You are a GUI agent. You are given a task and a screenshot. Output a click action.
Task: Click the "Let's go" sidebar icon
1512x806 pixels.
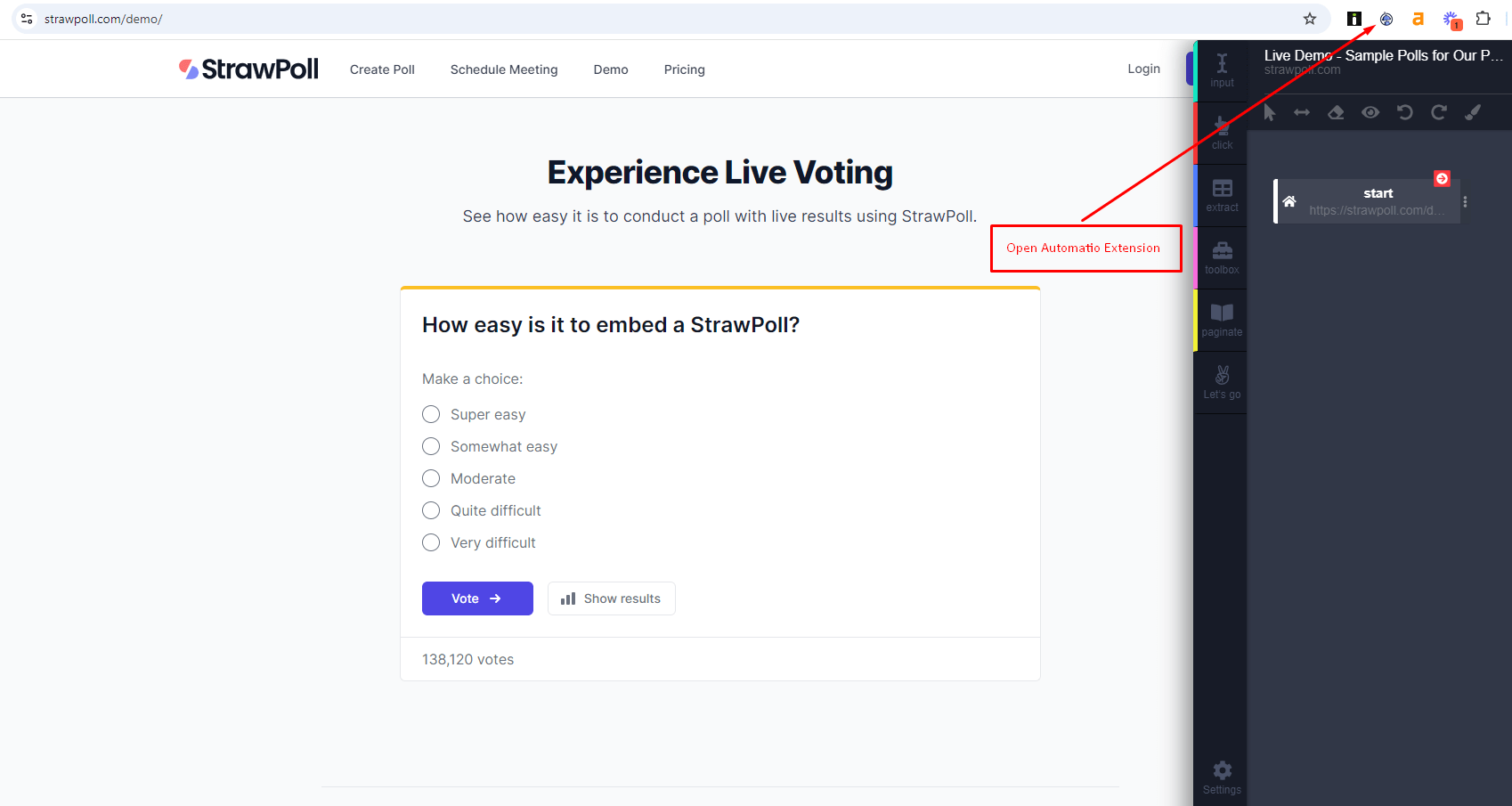coord(1221,381)
